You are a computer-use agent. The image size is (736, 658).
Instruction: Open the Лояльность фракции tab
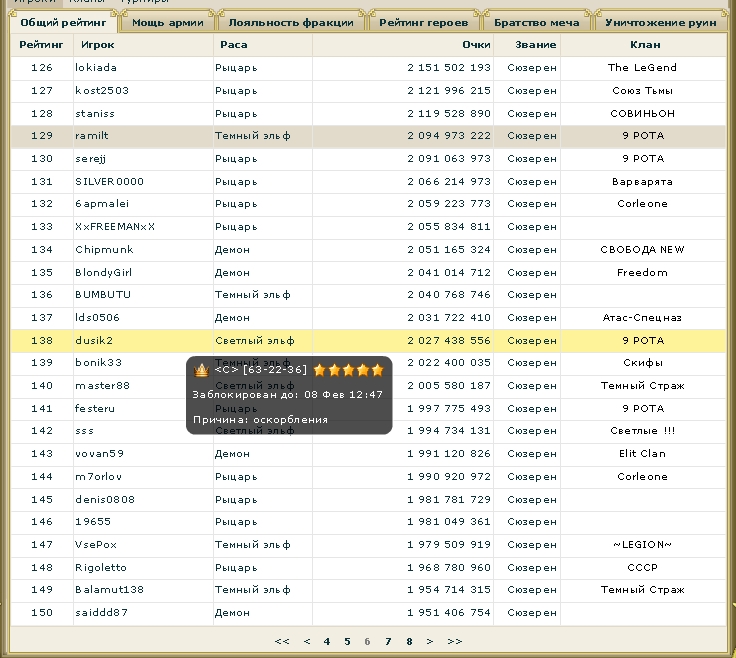(290, 22)
